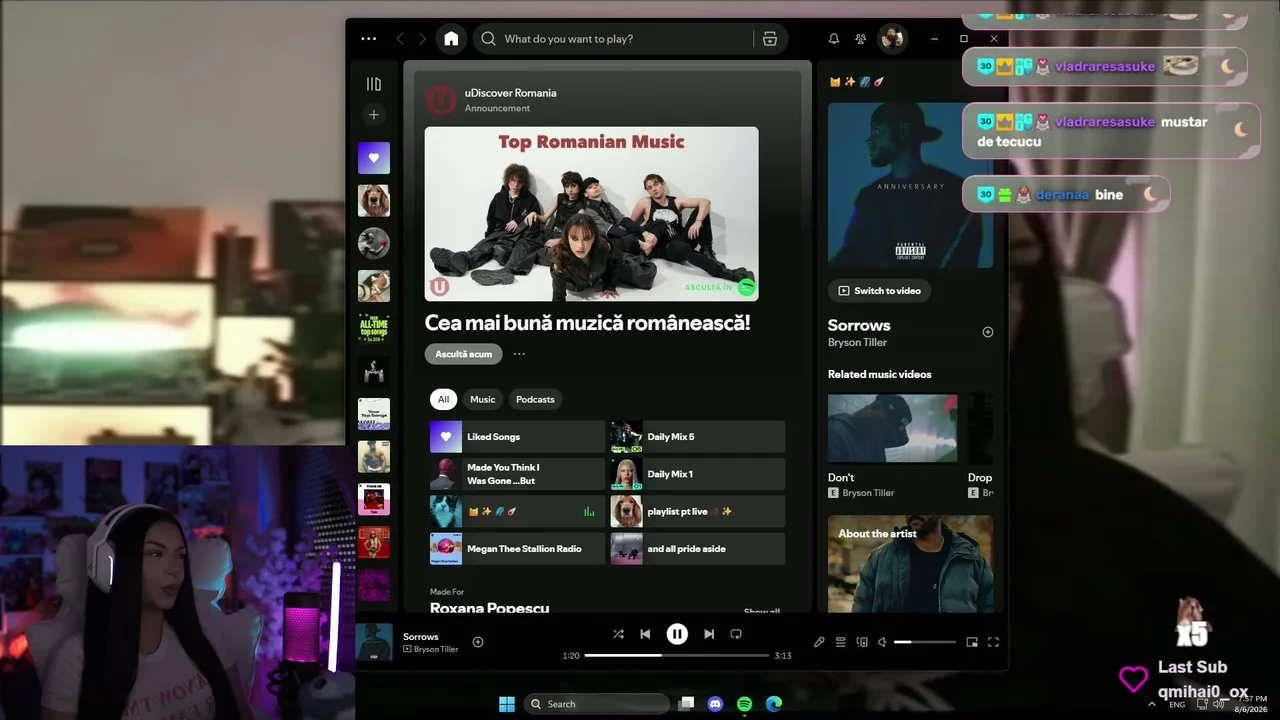This screenshot has width=1280, height=720.
Task: Click the now-playing cover in player bar
Action: pyautogui.click(x=375, y=642)
